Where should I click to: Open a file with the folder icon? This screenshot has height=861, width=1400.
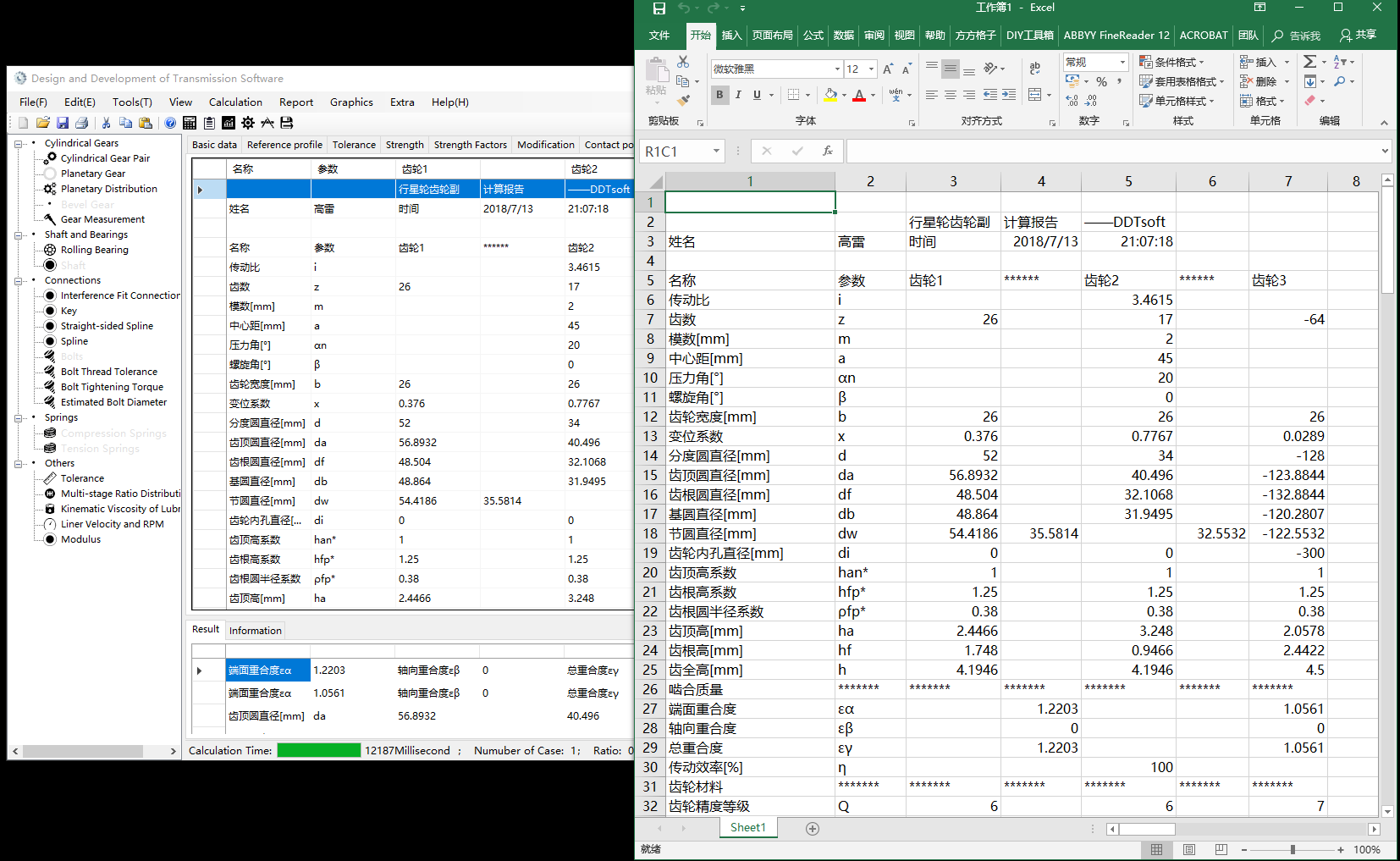coord(43,123)
